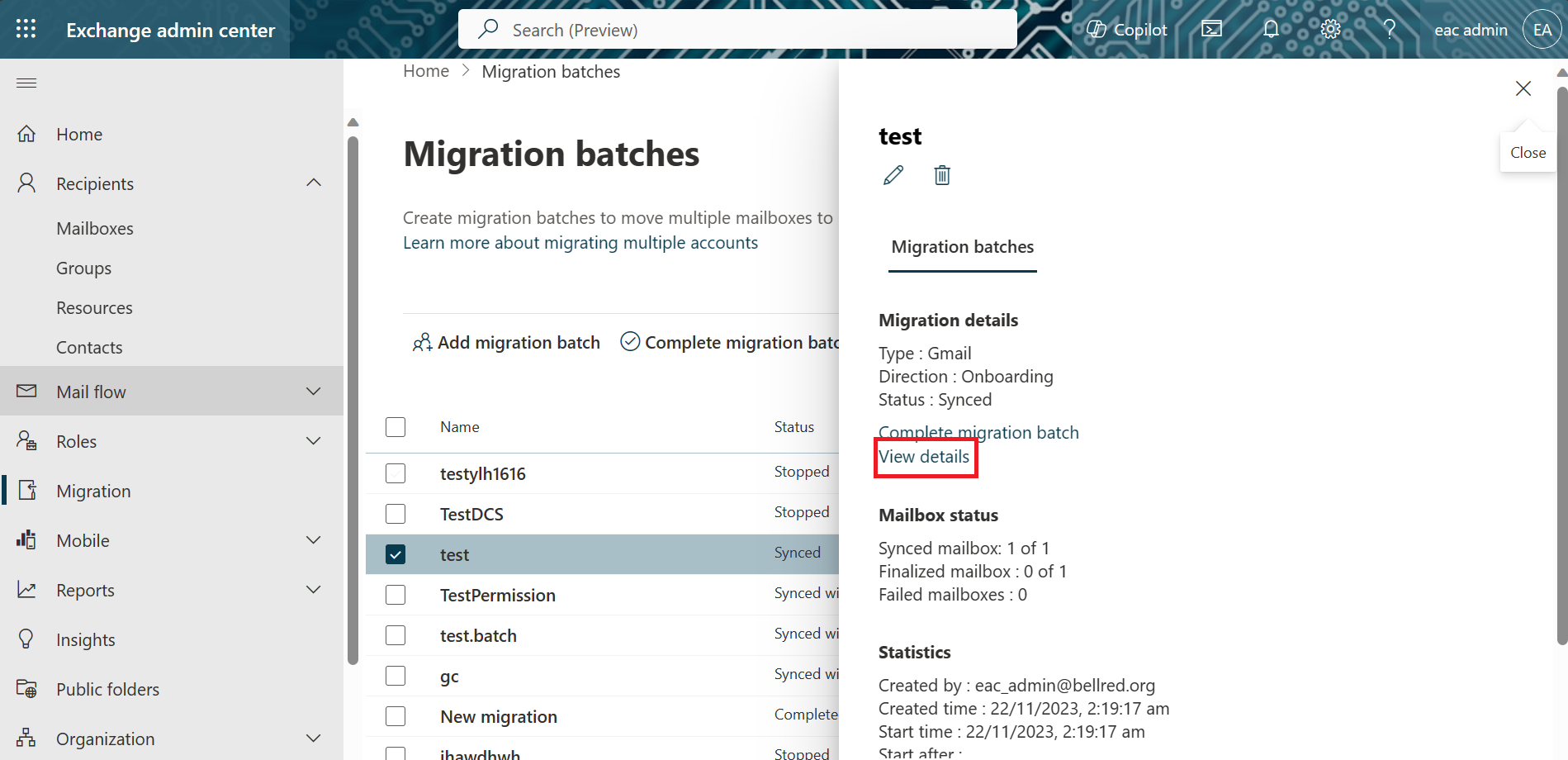Collapse the Recipients section
The height and width of the screenshot is (760, 1568).
coord(313,183)
